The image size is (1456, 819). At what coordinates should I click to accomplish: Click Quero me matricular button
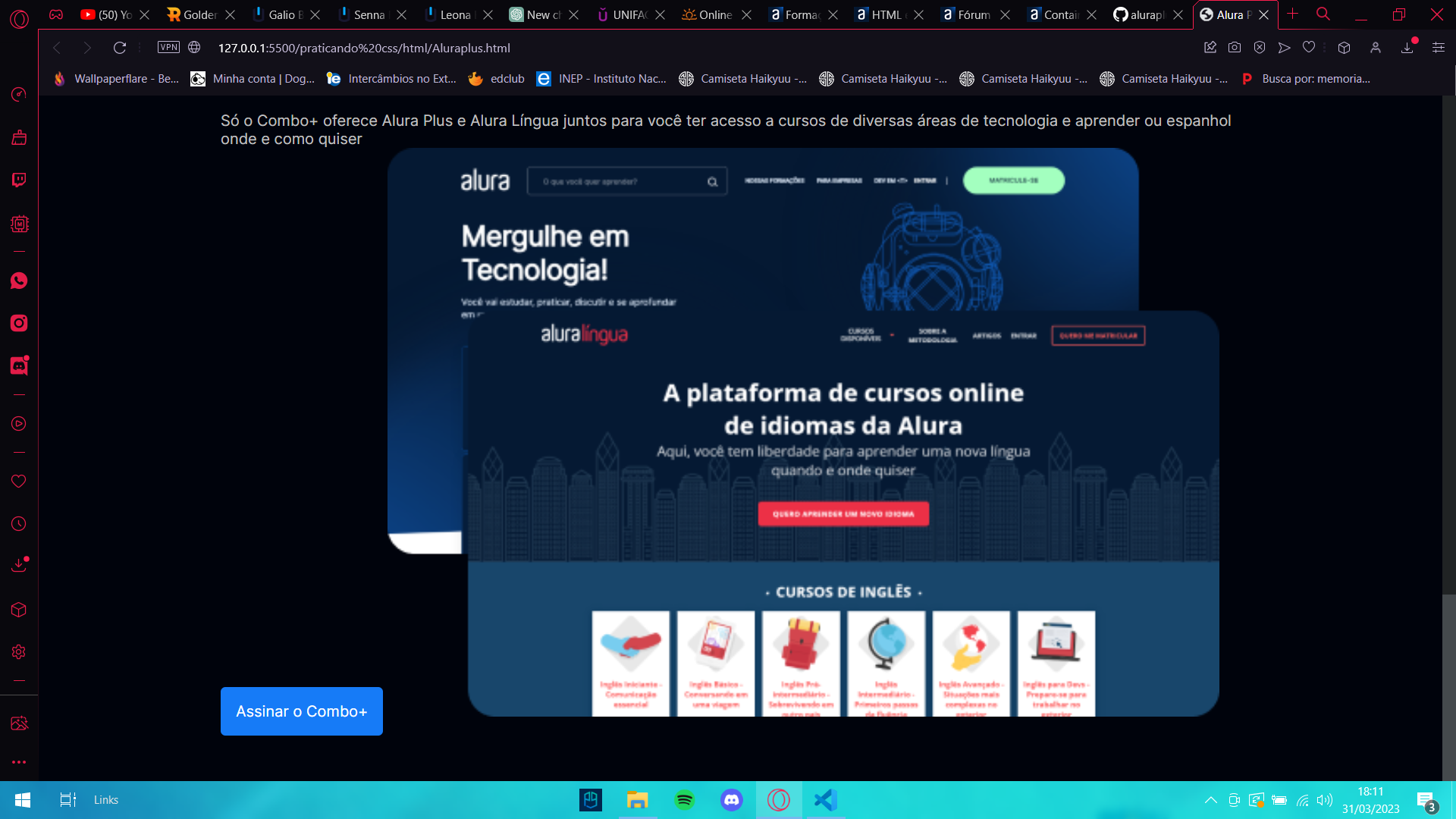pos(1097,335)
